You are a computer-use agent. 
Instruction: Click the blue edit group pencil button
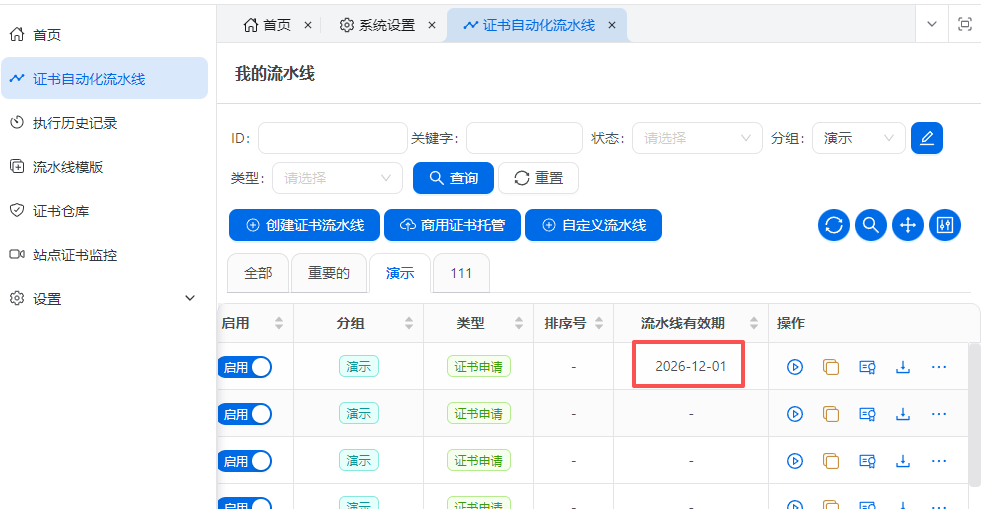[x=927, y=138]
